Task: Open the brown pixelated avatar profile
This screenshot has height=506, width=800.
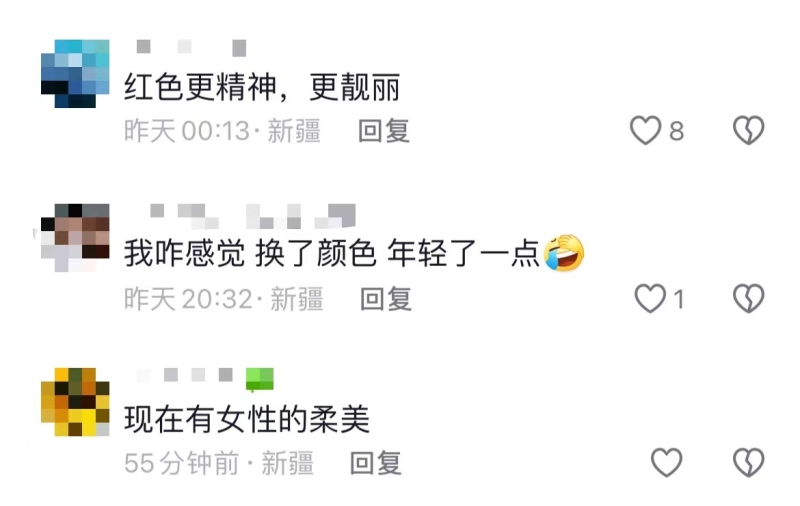Action: (x=75, y=238)
